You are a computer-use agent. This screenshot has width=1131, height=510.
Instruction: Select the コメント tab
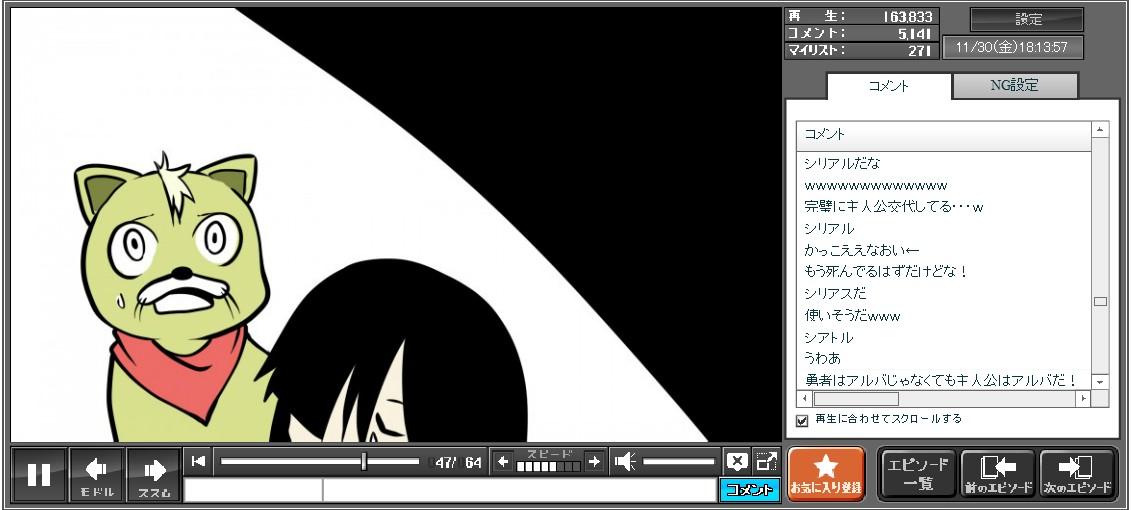pos(889,86)
